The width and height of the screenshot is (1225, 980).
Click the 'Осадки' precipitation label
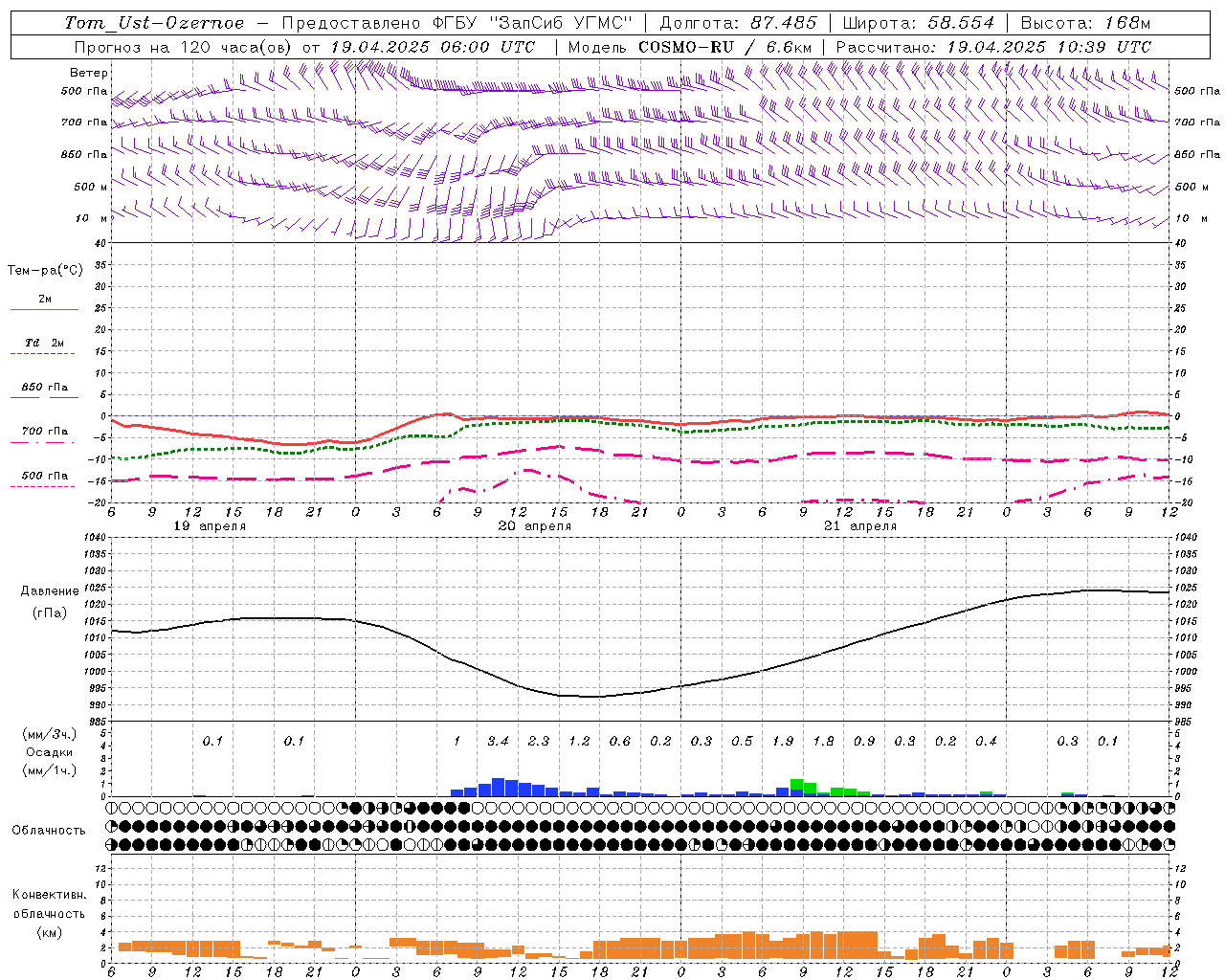(x=49, y=752)
